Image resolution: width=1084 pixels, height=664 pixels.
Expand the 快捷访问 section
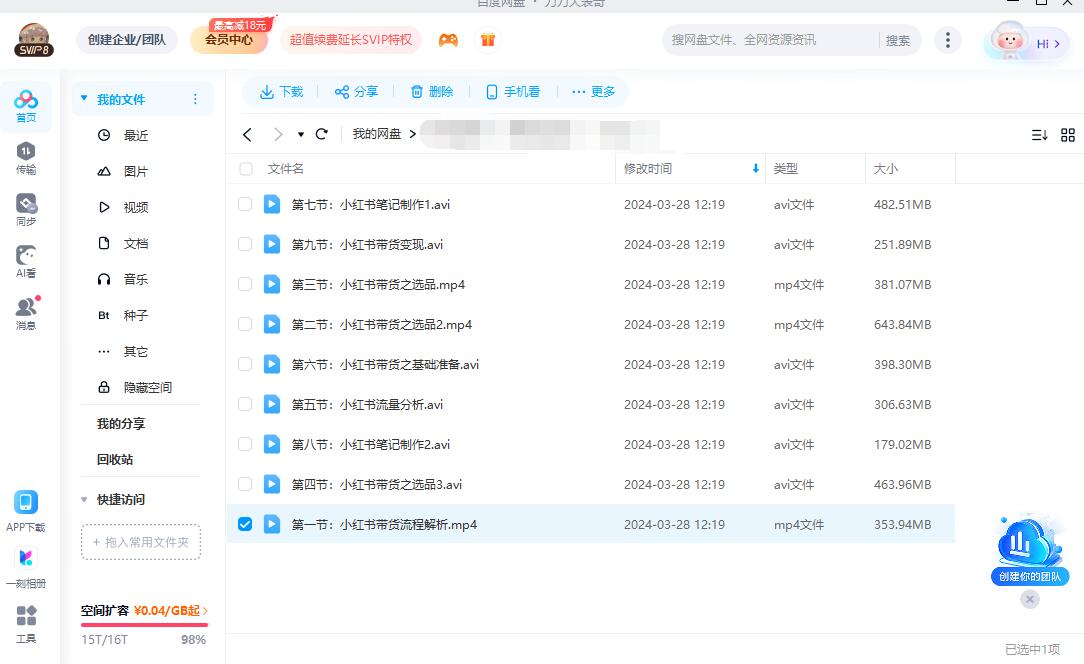[85, 499]
